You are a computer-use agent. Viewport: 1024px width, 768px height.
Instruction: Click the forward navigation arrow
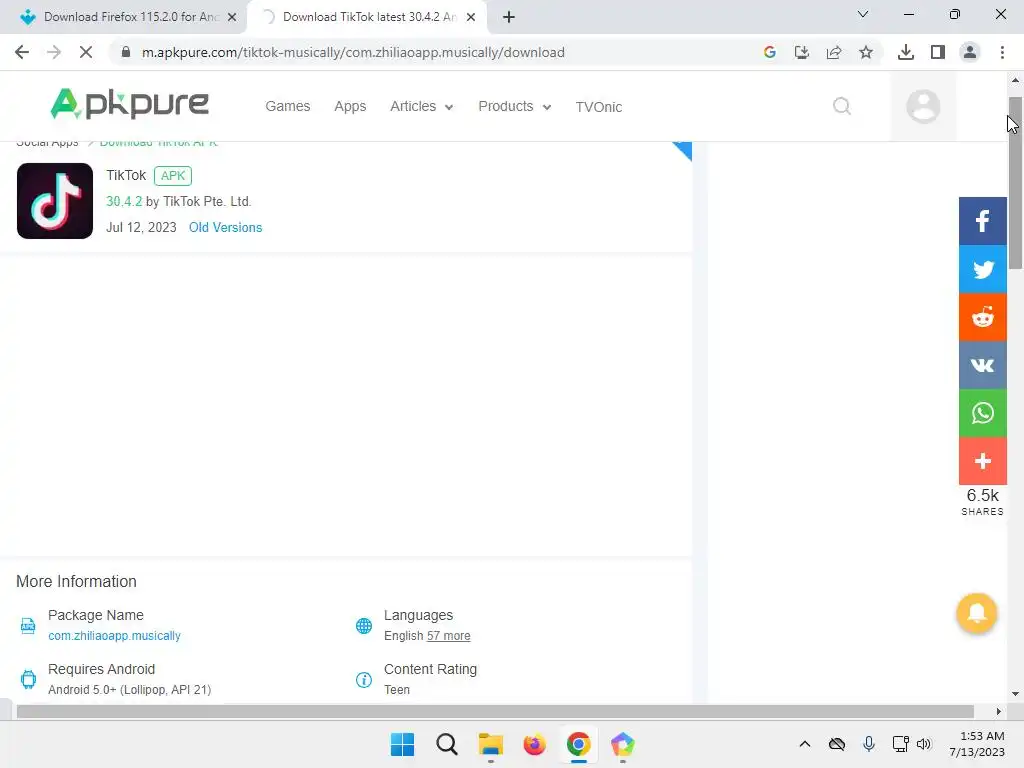[x=54, y=52]
